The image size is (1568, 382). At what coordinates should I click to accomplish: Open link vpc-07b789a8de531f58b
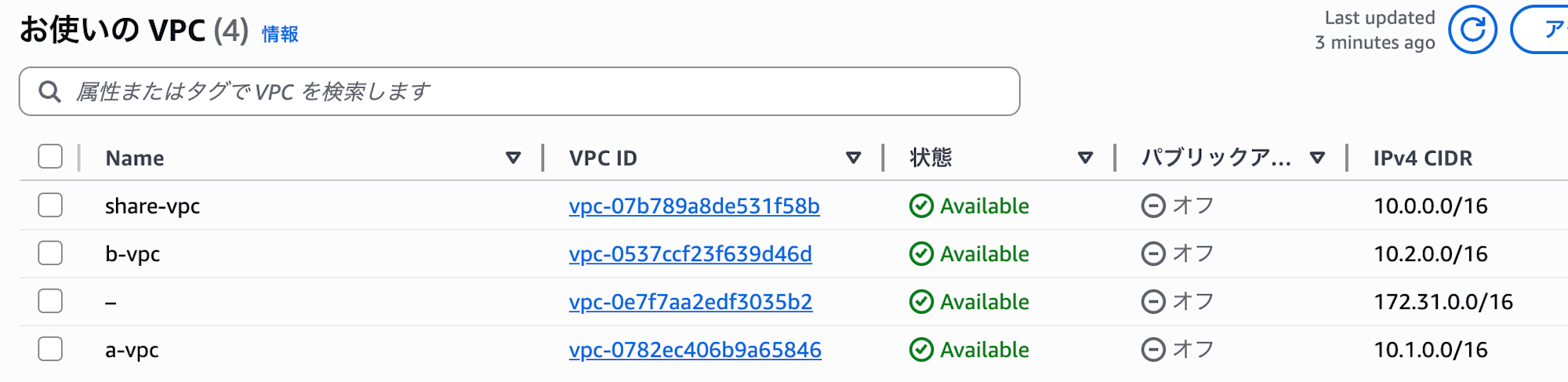point(694,206)
